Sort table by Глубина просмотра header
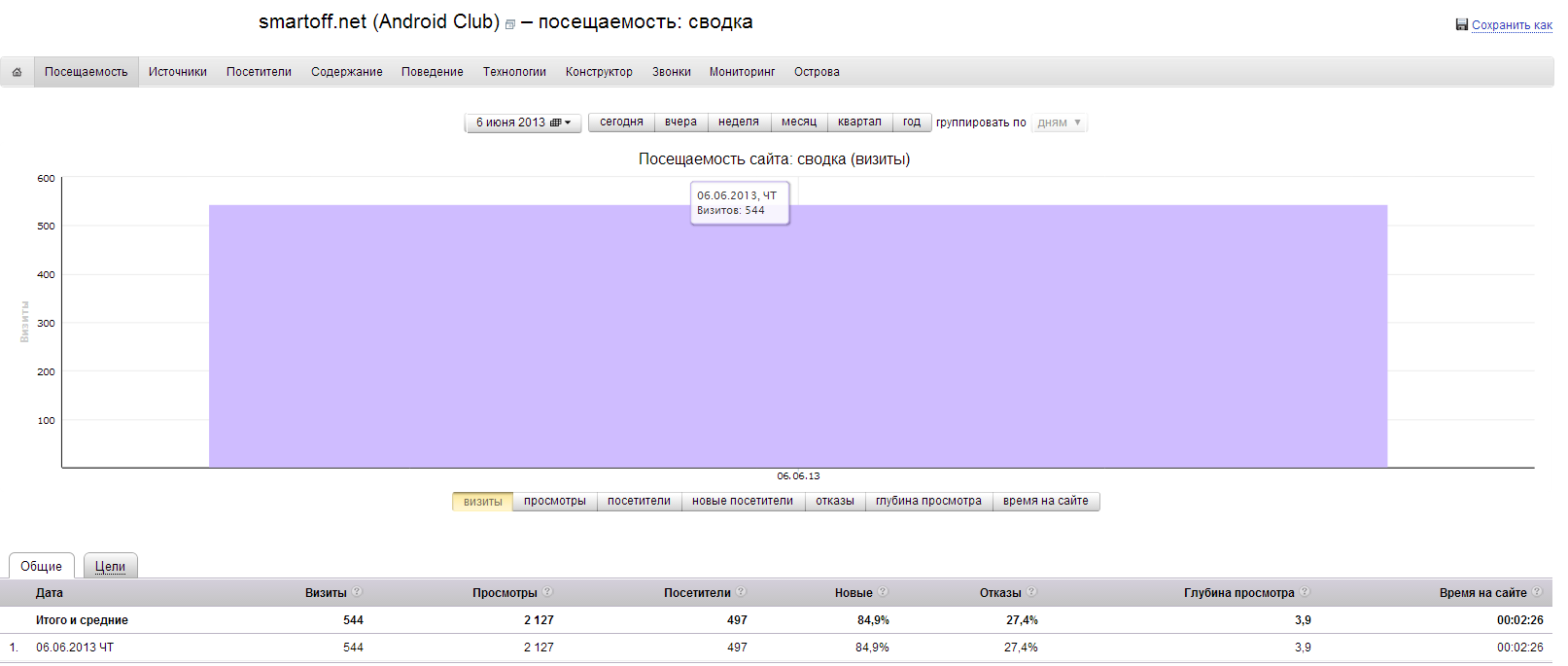The height and width of the screenshot is (666, 1568). pos(1238,593)
